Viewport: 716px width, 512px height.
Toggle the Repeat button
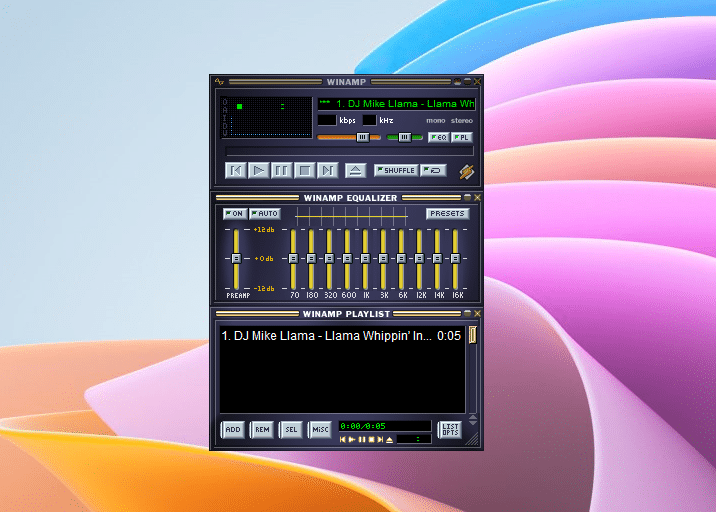point(433,171)
